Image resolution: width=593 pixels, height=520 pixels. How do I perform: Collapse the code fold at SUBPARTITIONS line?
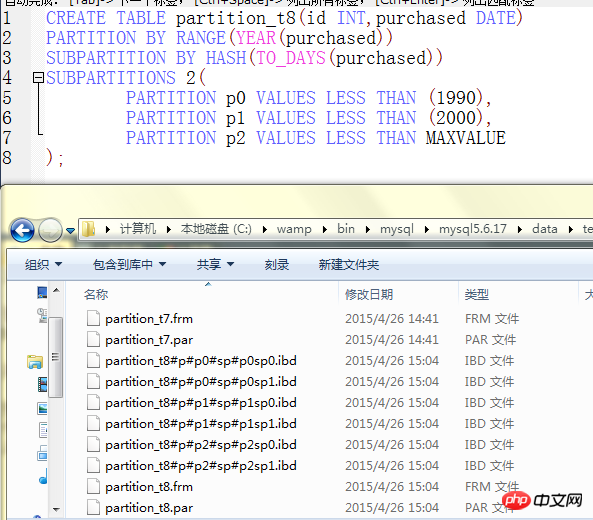[38, 78]
